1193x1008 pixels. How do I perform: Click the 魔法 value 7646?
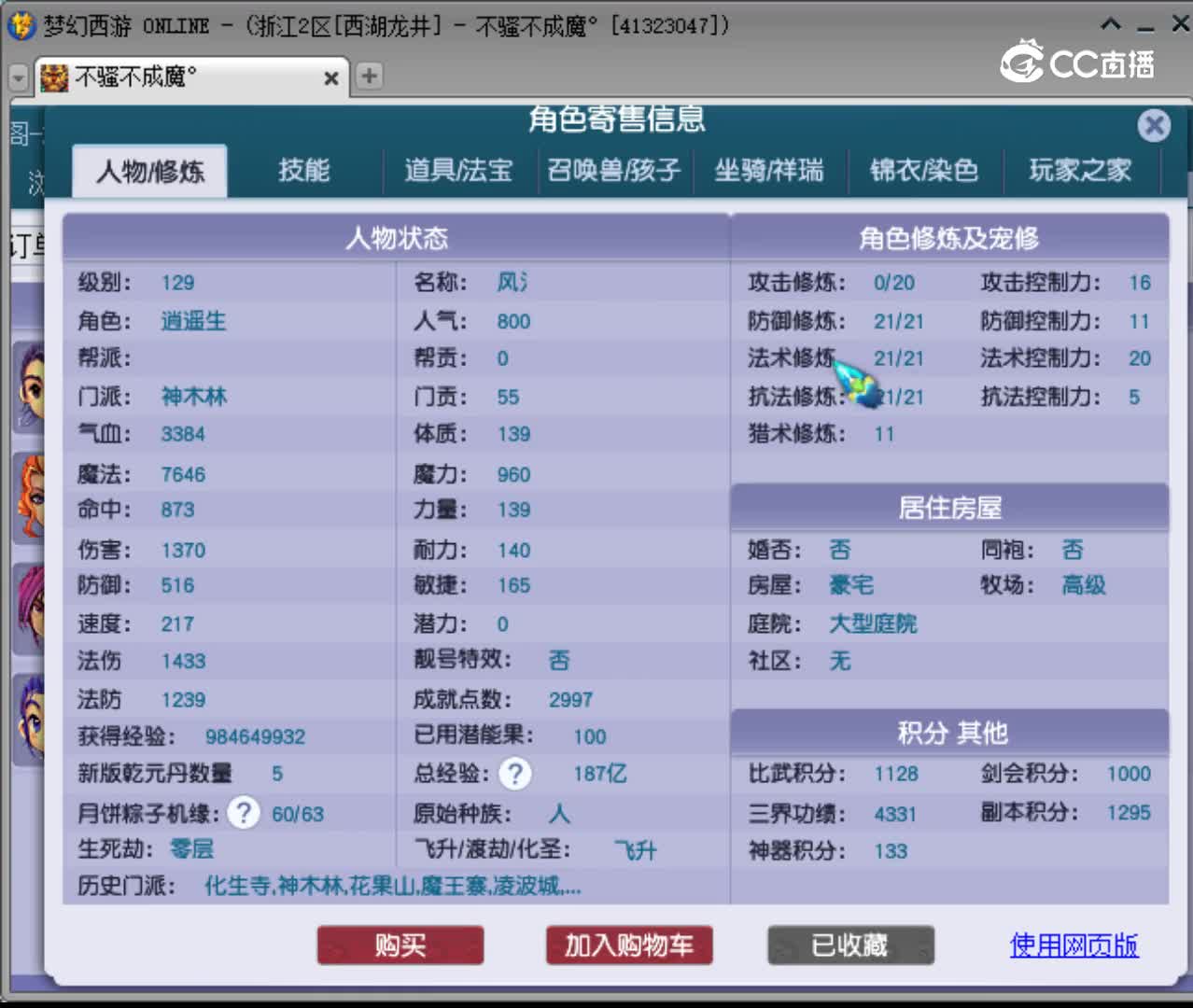point(183,474)
